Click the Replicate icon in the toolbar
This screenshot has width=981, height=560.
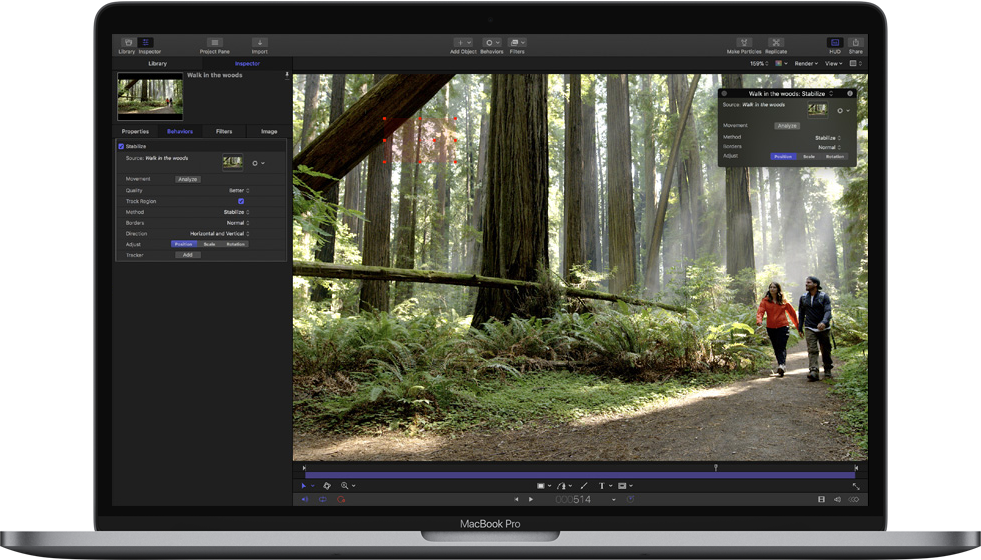776,43
